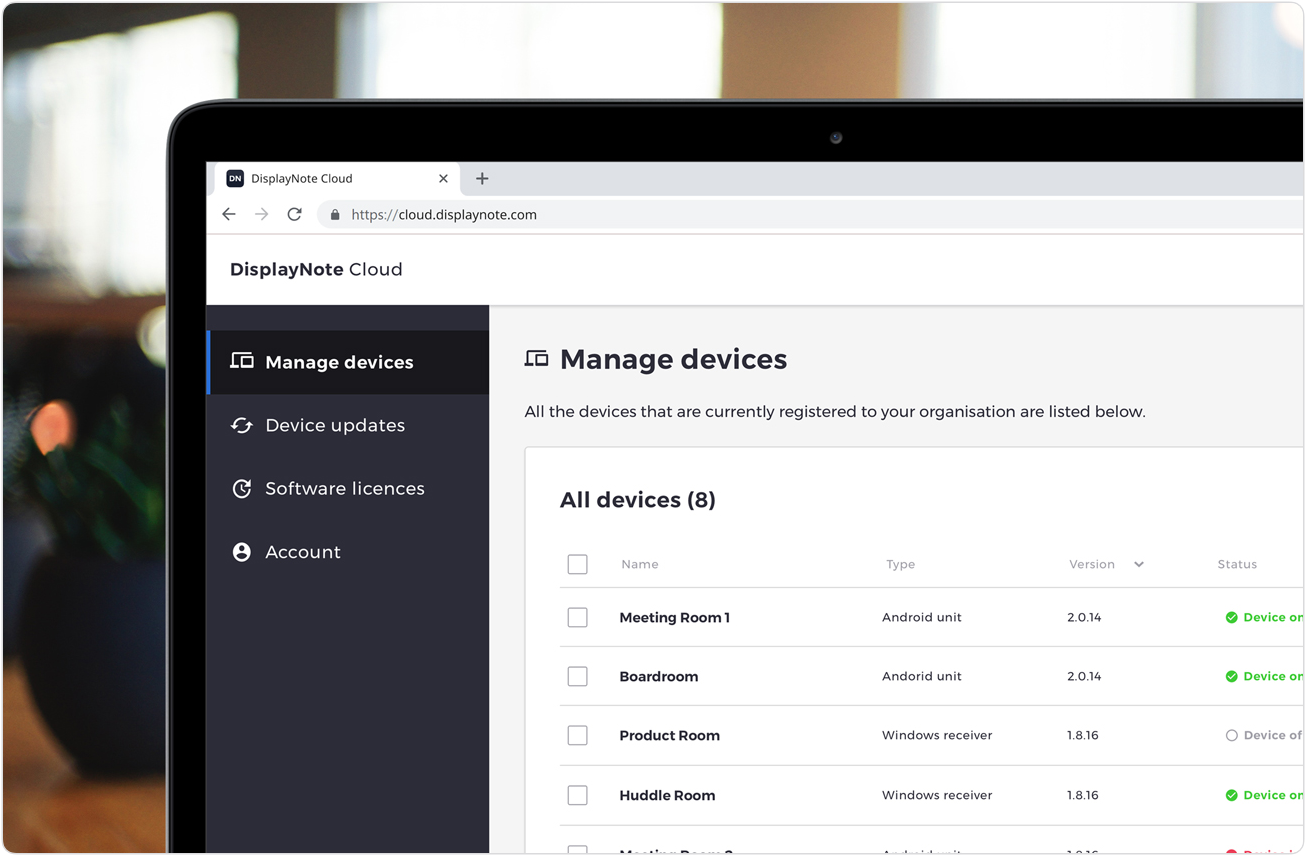Image resolution: width=1305 pixels, height=855 pixels.
Task: Open a new browser tab
Action: pos(482,179)
